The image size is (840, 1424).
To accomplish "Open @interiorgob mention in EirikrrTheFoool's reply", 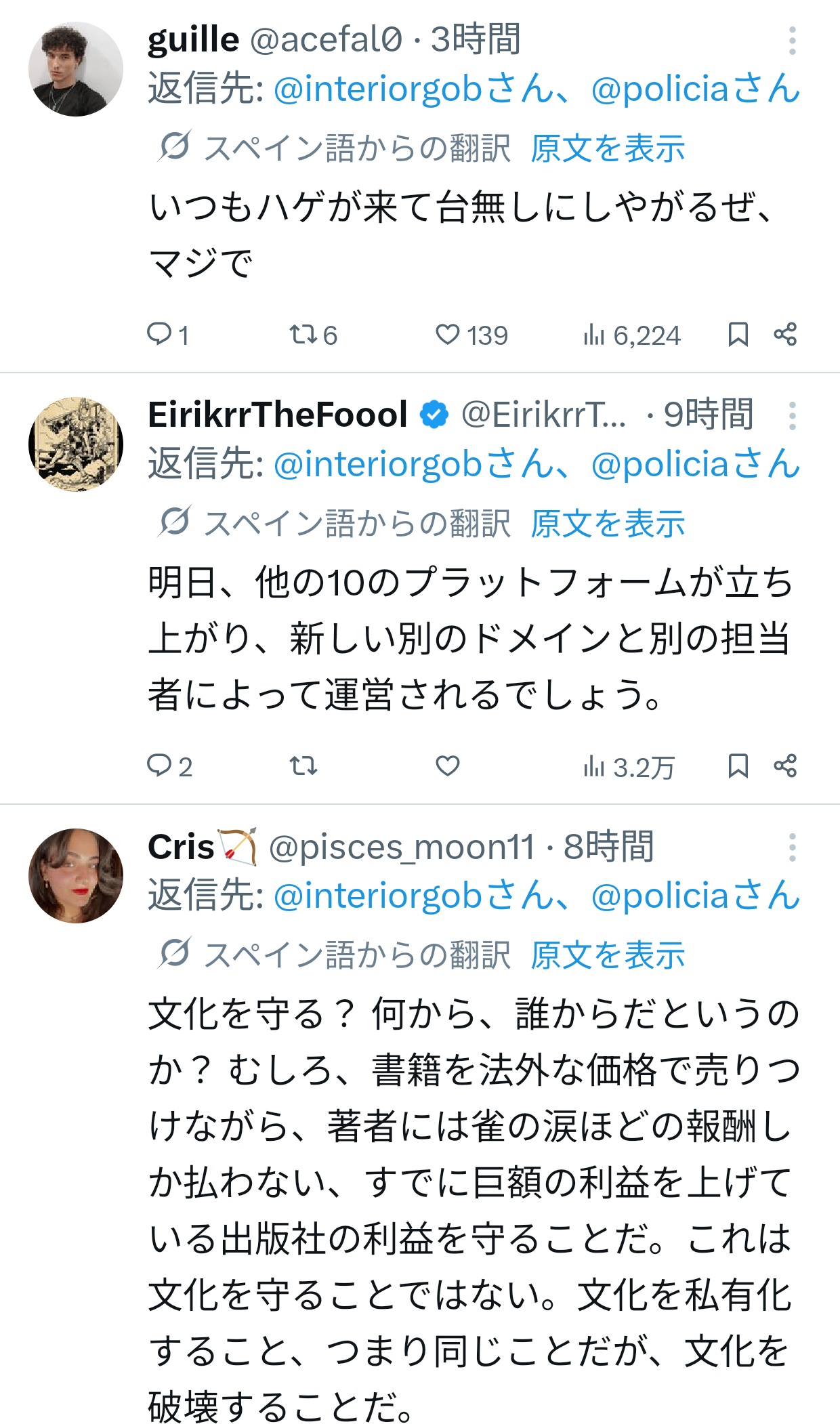I will pos(413,464).
